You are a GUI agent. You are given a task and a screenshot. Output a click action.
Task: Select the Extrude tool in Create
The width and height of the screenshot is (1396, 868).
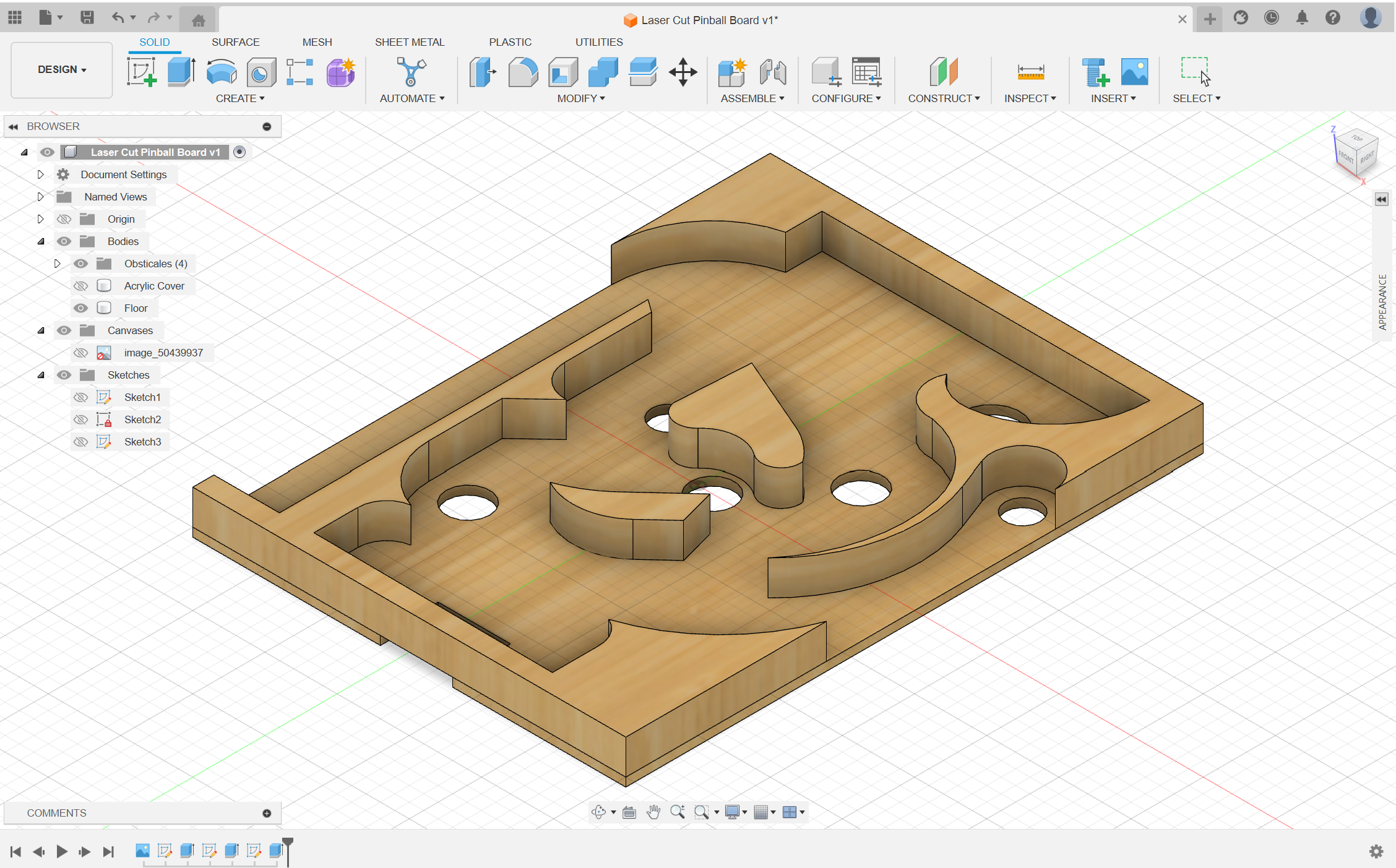[181, 72]
